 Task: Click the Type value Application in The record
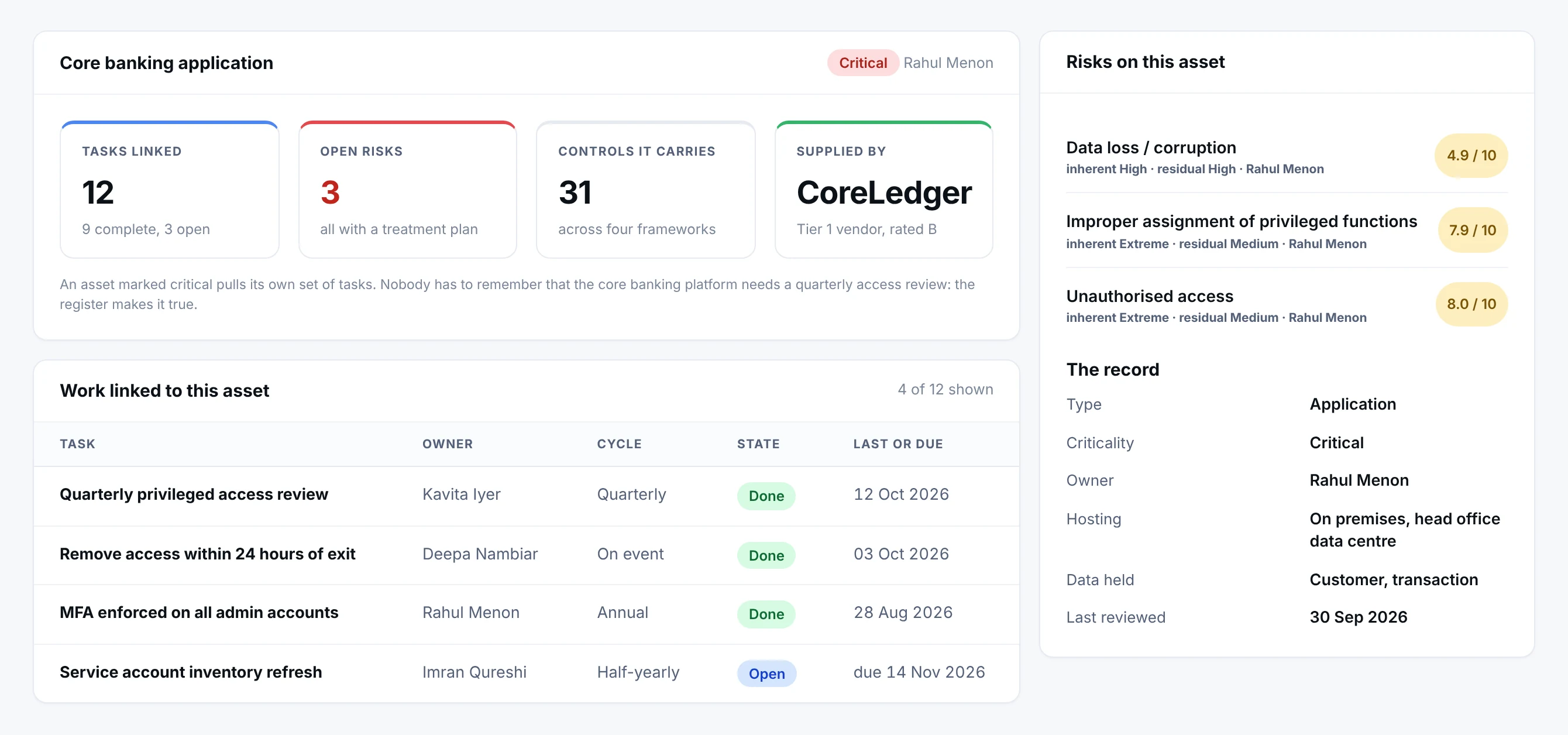tap(1352, 404)
